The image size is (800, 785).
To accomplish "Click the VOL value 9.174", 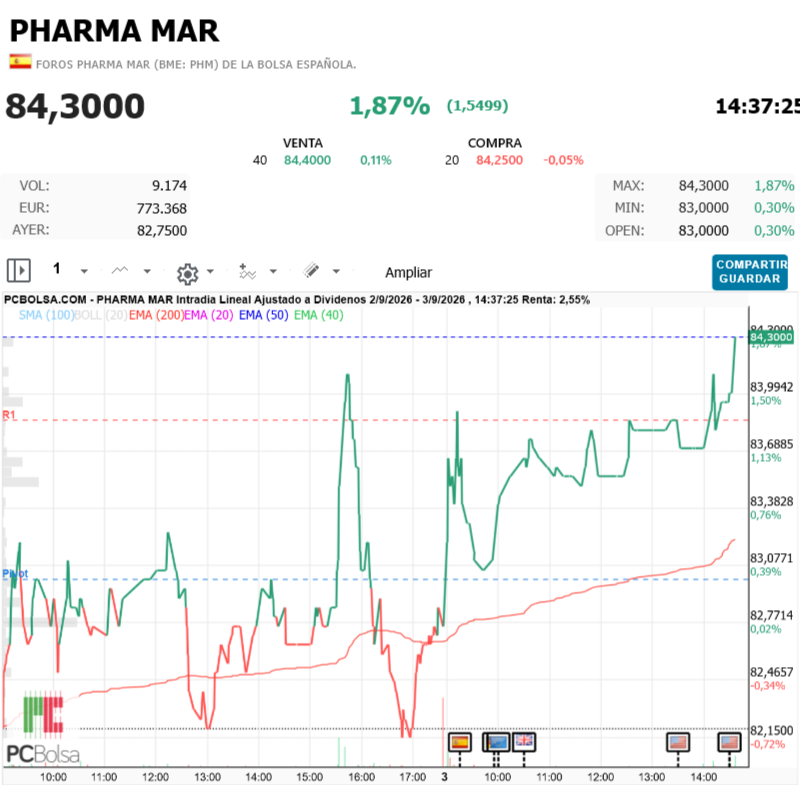I will (x=169, y=186).
